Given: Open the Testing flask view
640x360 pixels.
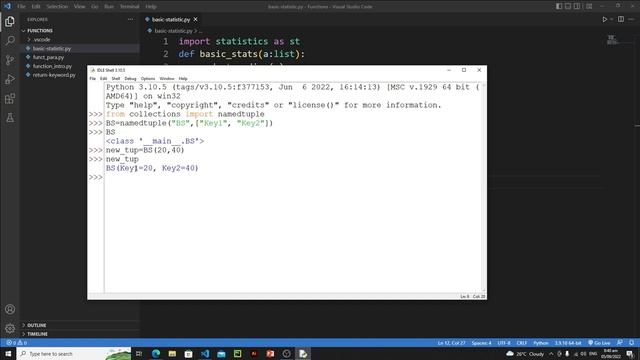Looking at the screenshot, I should (x=10, y=118).
